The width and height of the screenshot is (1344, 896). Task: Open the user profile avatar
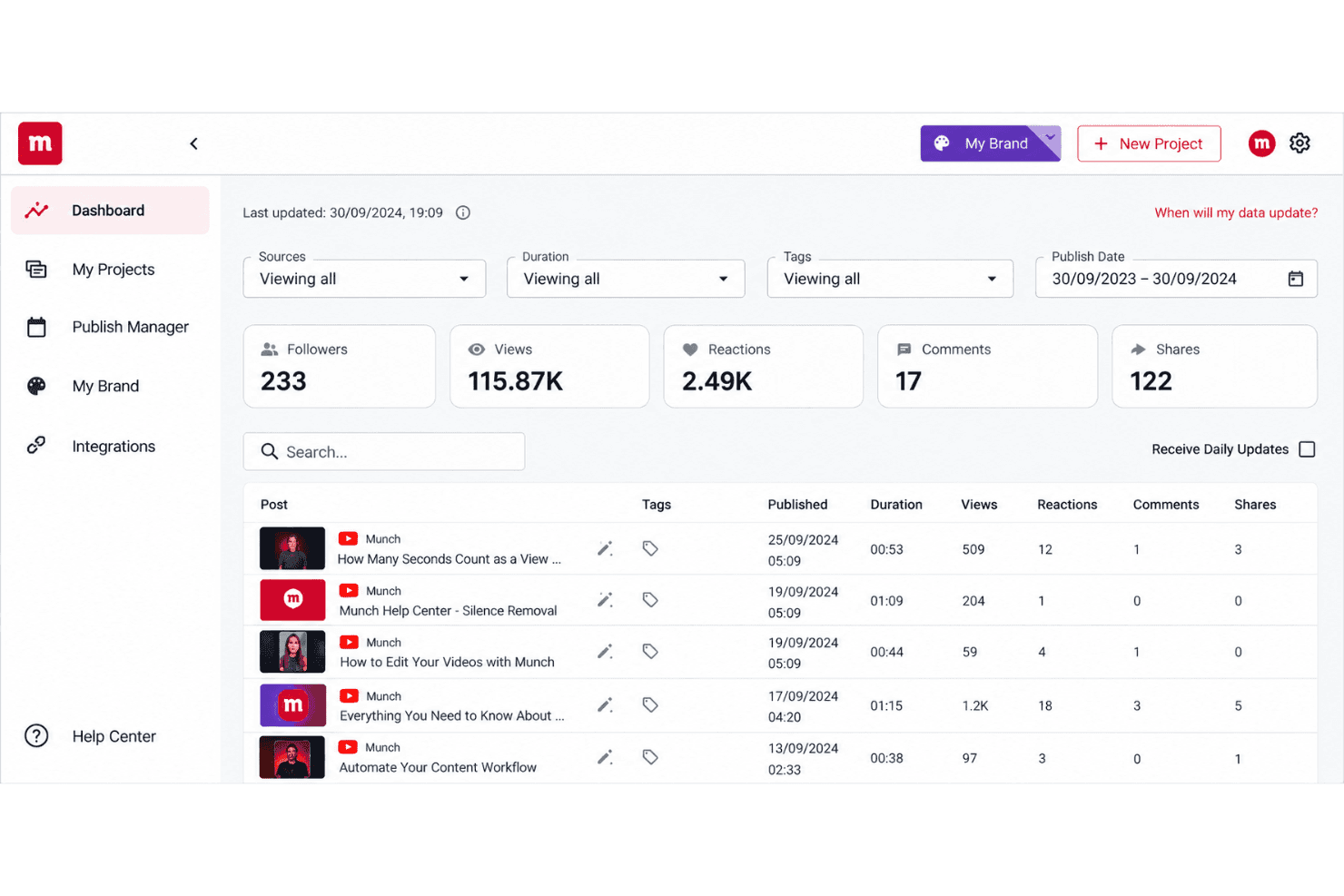point(1261,143)
